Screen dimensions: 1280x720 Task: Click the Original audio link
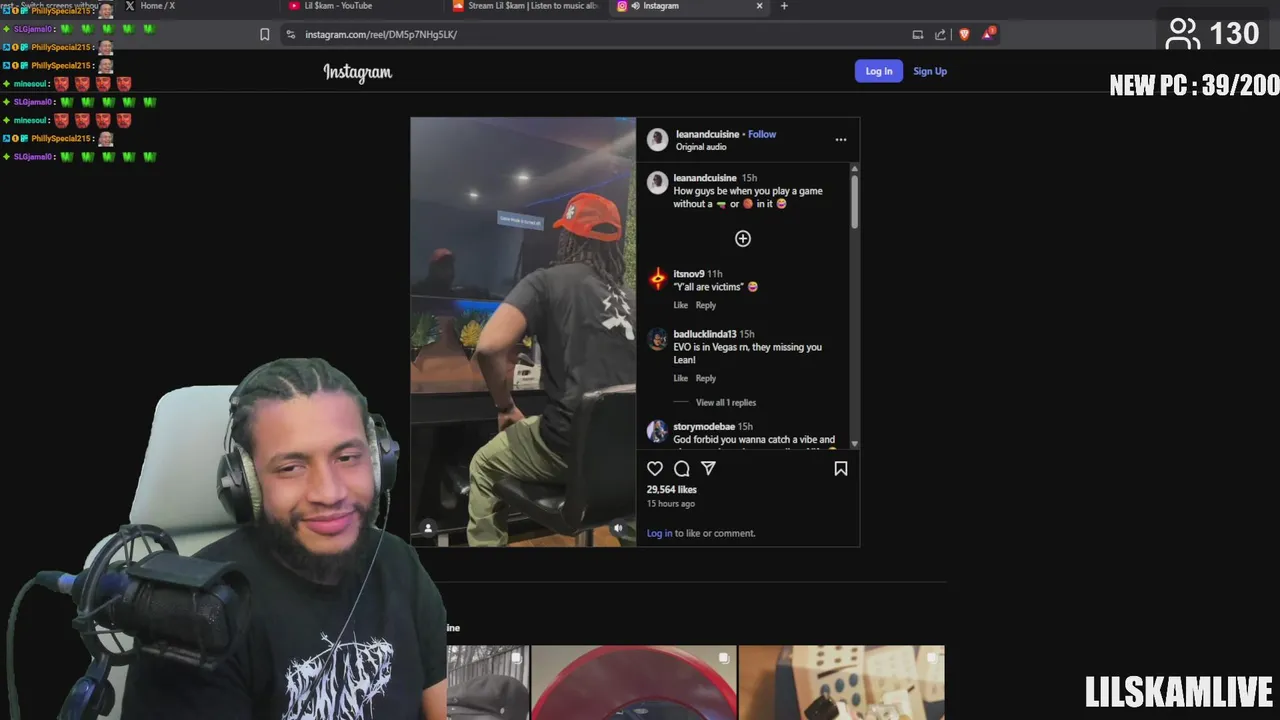(x=701, y=147)
